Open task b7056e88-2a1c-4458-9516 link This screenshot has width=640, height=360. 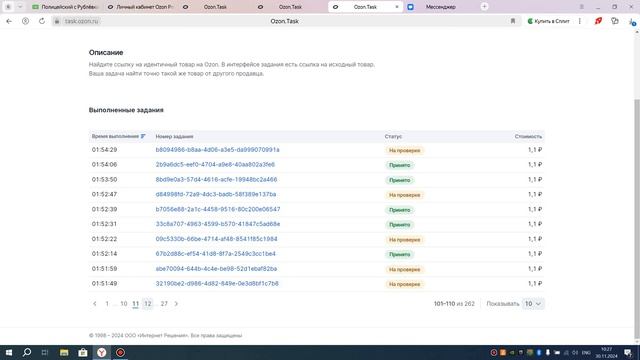click(218, 209)
